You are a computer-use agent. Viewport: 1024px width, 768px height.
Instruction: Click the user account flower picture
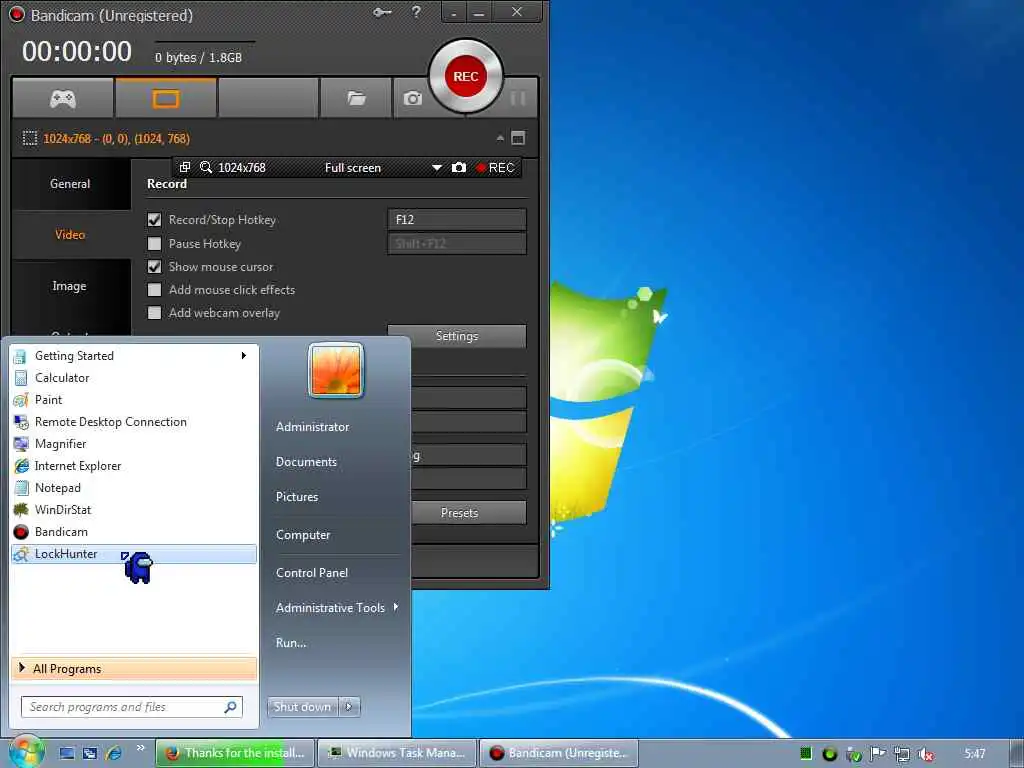pos(336,370)
